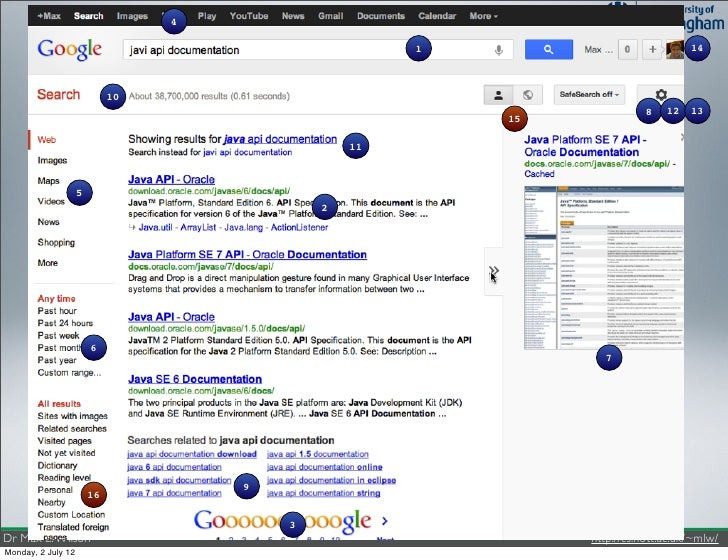
Task: Open +Max in the top bar
Action: (x=49, y=16)
